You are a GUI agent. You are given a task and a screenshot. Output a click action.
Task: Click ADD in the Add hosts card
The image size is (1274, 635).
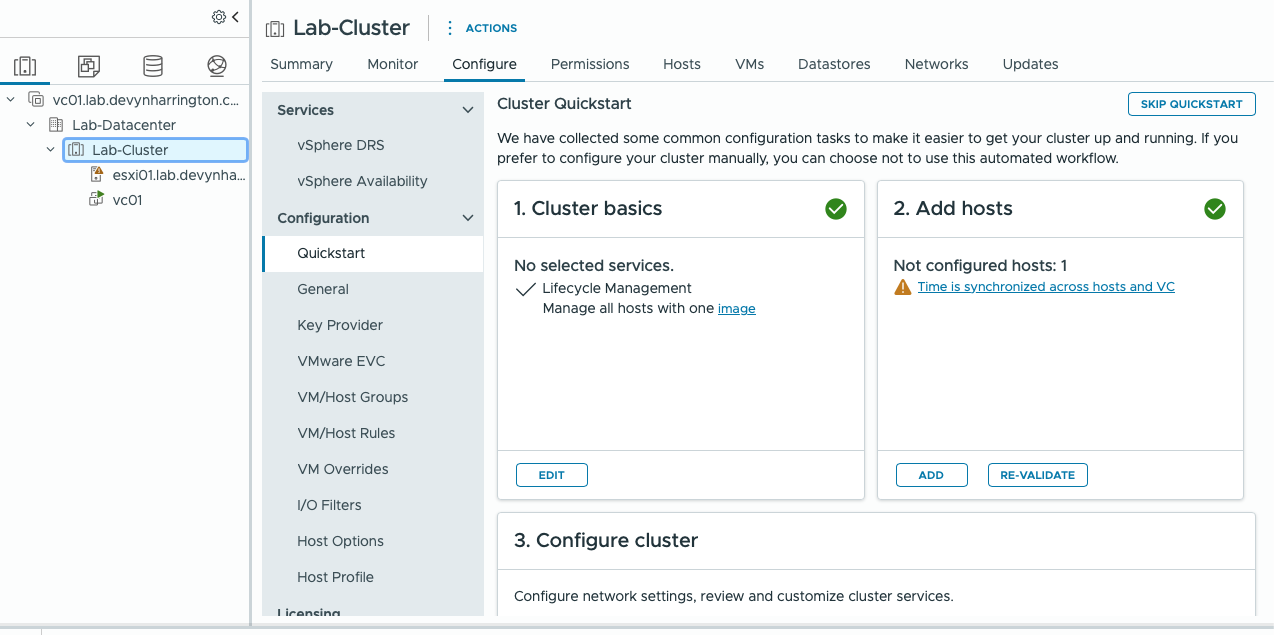[931, 475]
